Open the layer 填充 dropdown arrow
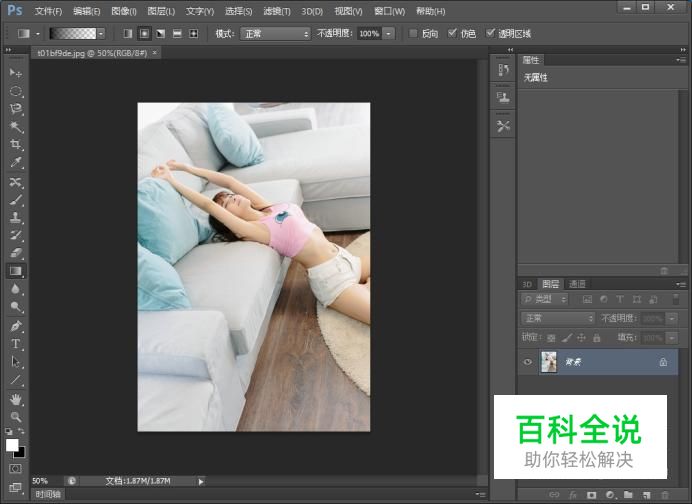The height and width of the screenshot is (504, 692). click(x=672, y=338)
